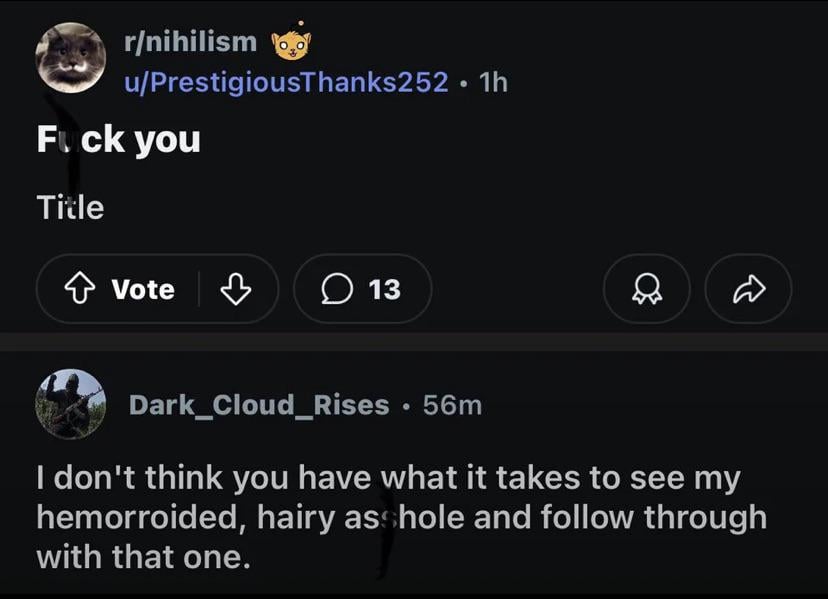Open Dark_Cloud_Rises profile avatar
Screen dimensions: 828x599
tap(70, 404)
